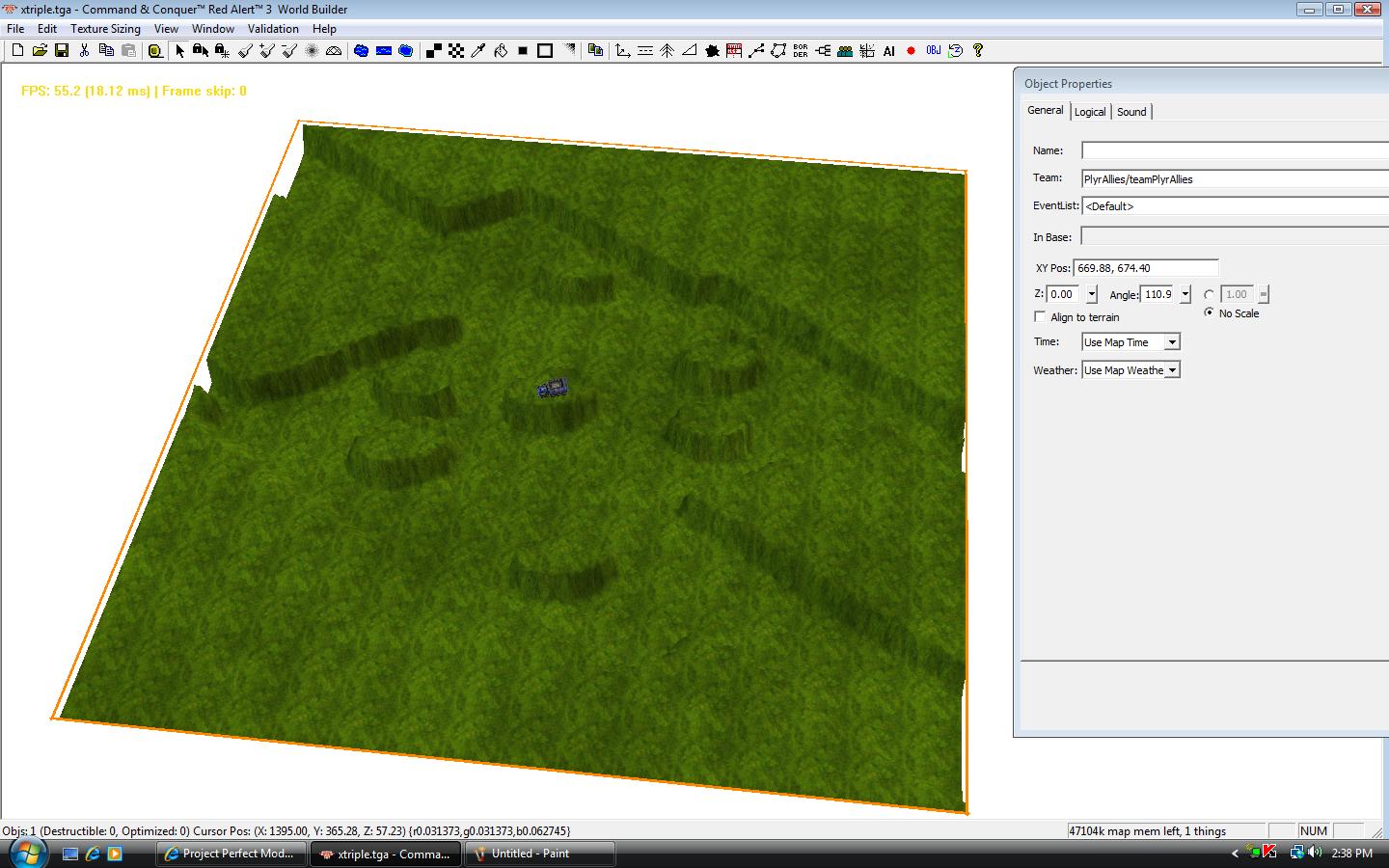
Task: Open the Angle value dropdown arrow
Action: click(x=1185, y=294)
